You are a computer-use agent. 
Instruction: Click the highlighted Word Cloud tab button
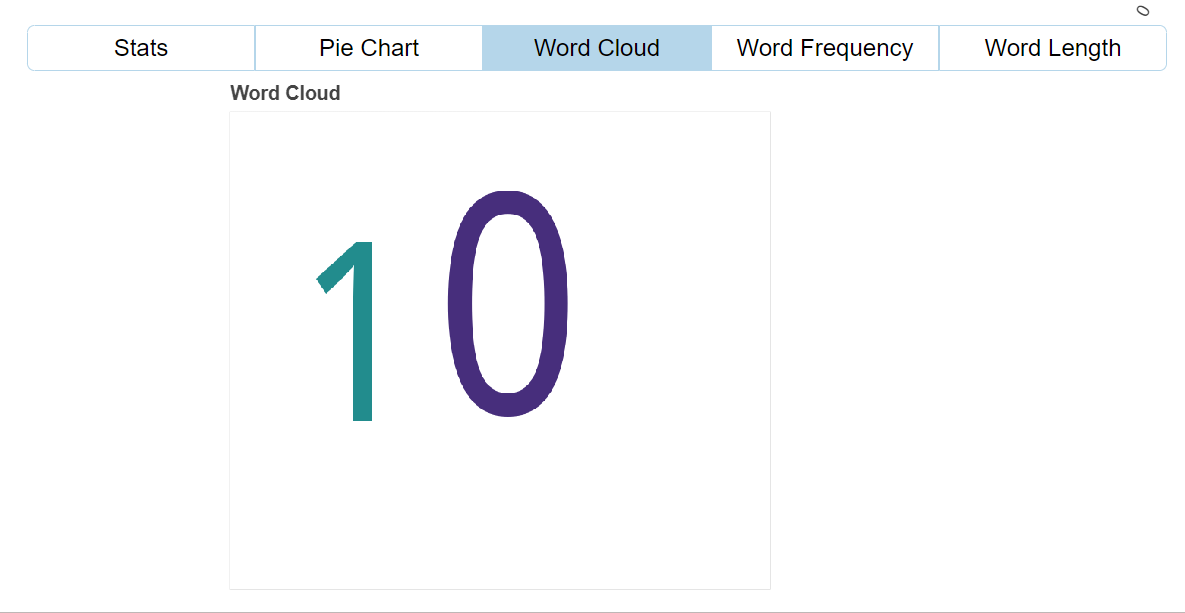click(x=596, y=47)
